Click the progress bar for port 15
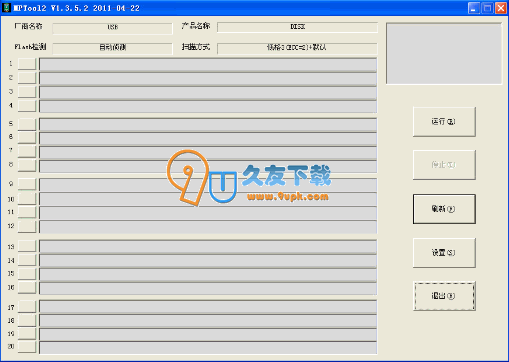509x362 pixels. point(208,275)
